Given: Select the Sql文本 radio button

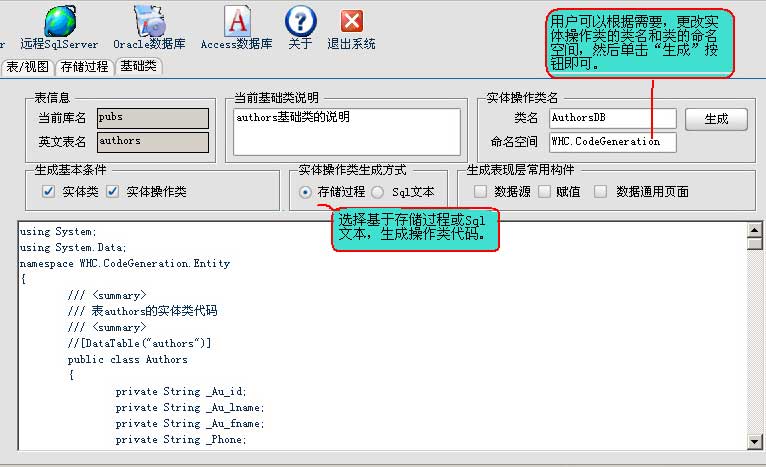Looking at the screenshot, I should [x=378, y=191].
